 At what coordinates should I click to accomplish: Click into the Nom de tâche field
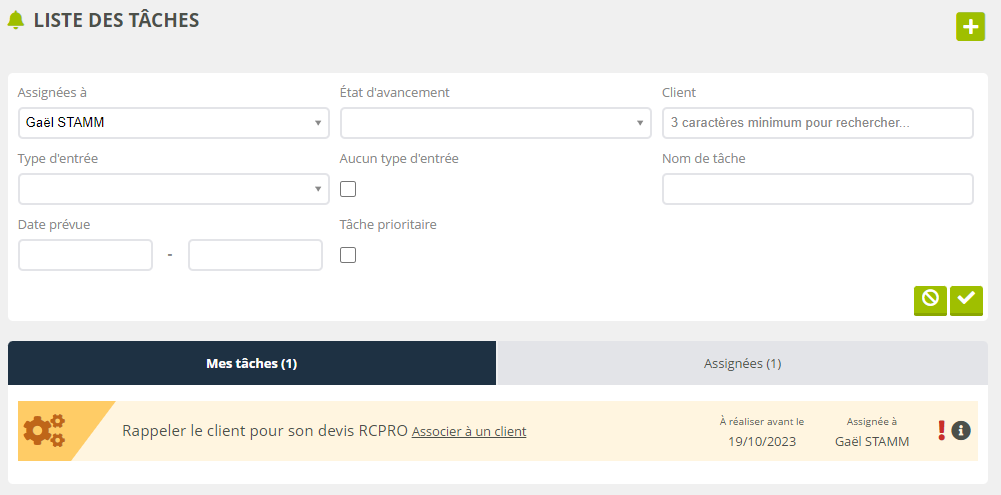817,189
